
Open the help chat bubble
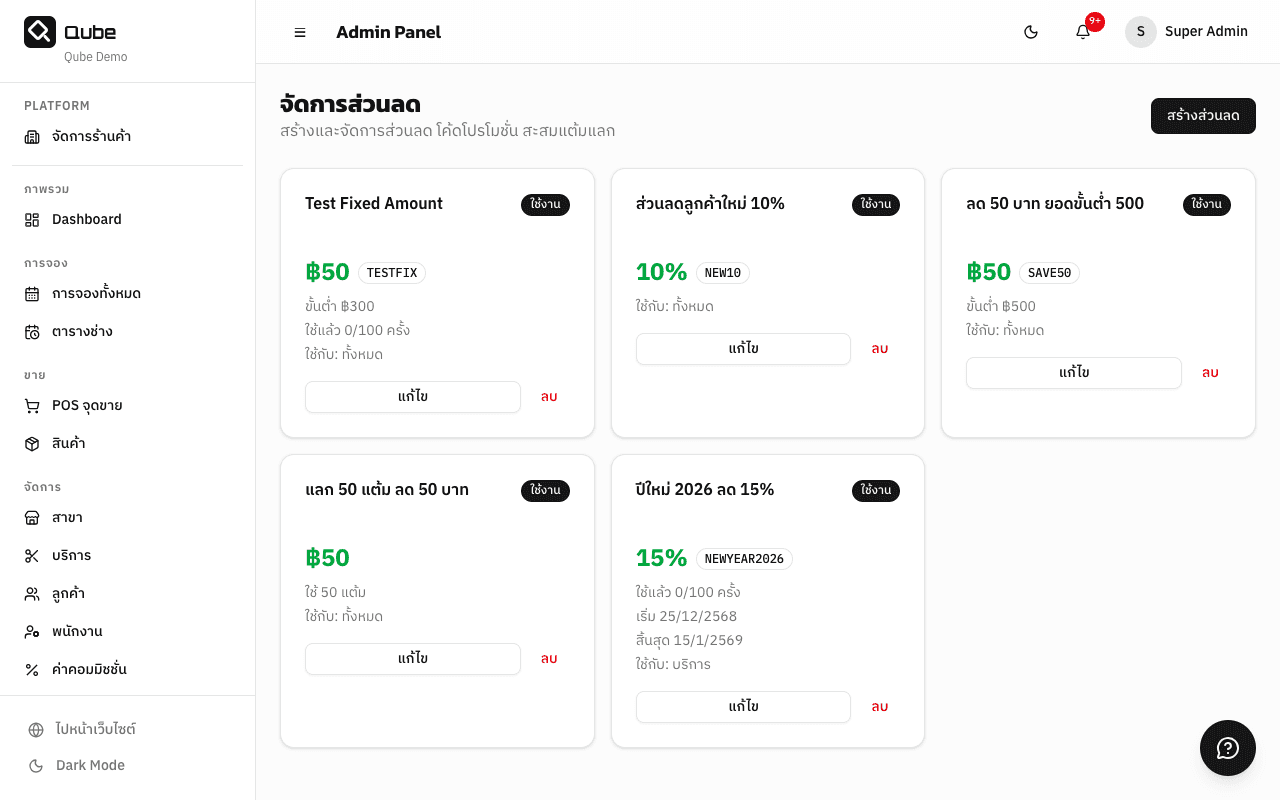1227,748
